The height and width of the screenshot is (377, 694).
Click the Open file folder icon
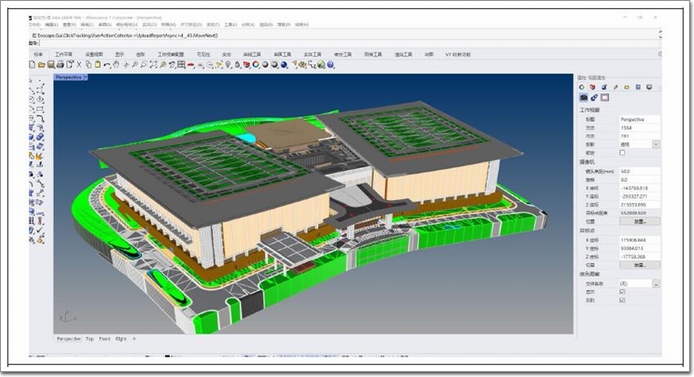(x=42, y=65)
